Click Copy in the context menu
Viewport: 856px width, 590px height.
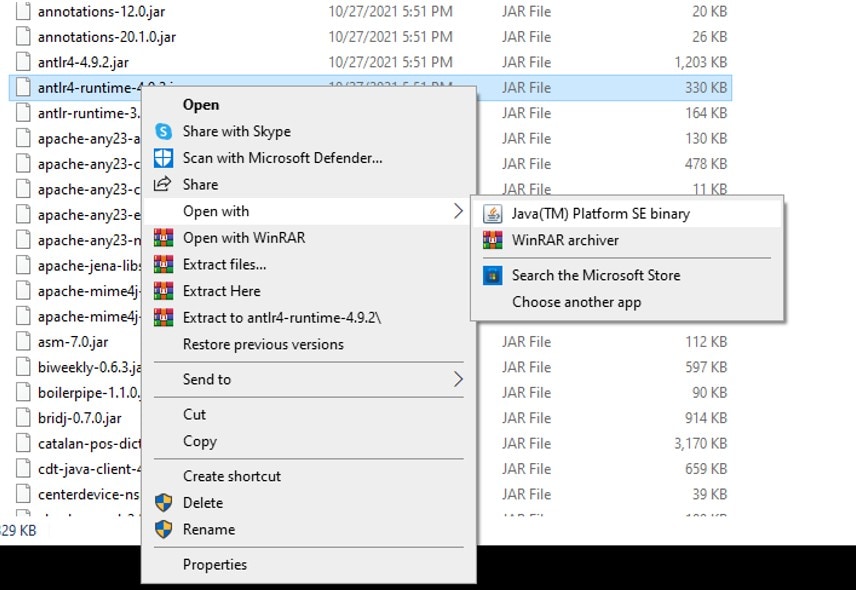[200, 441]
